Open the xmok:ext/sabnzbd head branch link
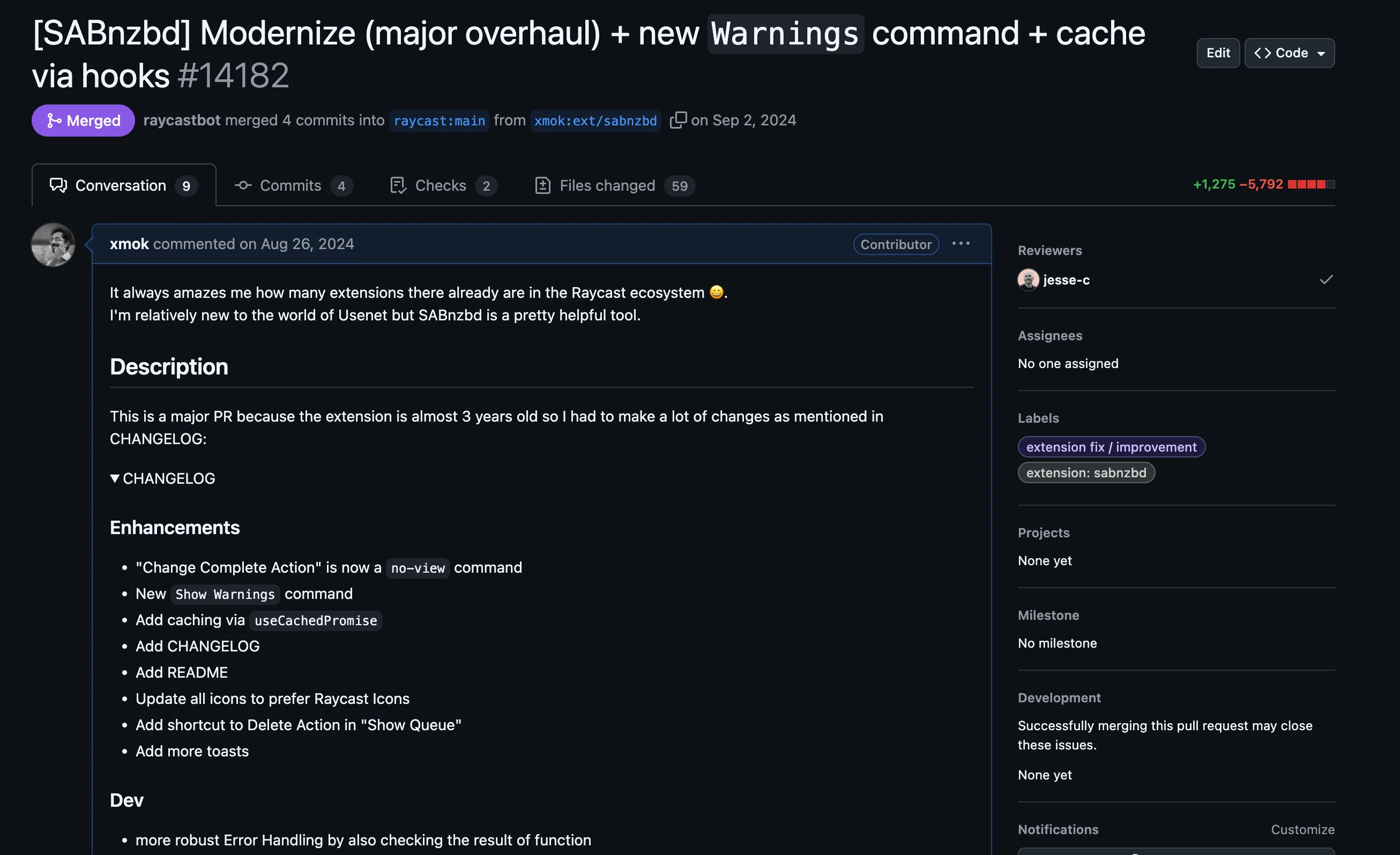The width and height of the screenshot is (1400, 855). click(x=595, y=121)
